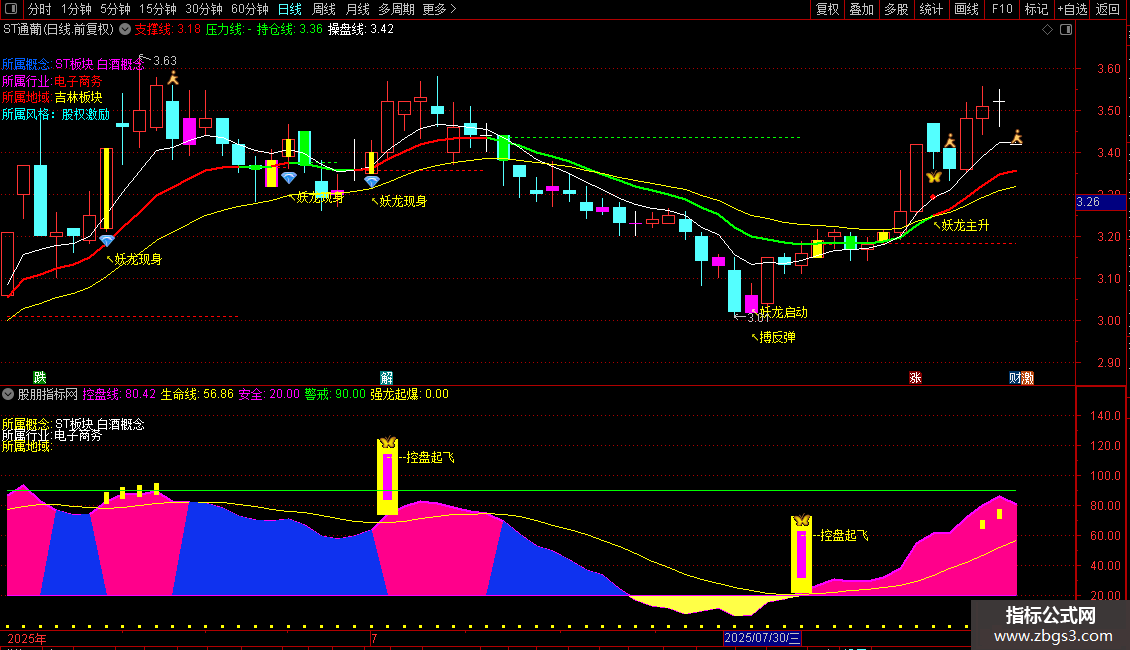Add stock with +自选 button
The width and height of the screenshot is (1130, 650).
coord(1072,9)
